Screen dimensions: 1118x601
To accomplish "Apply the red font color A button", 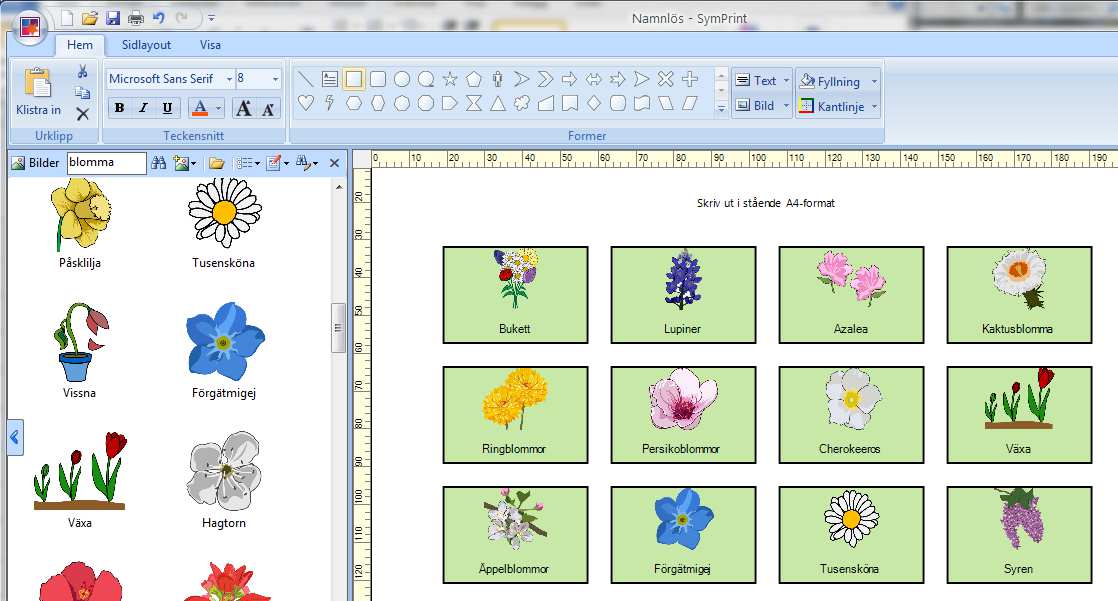I will 200,108.
